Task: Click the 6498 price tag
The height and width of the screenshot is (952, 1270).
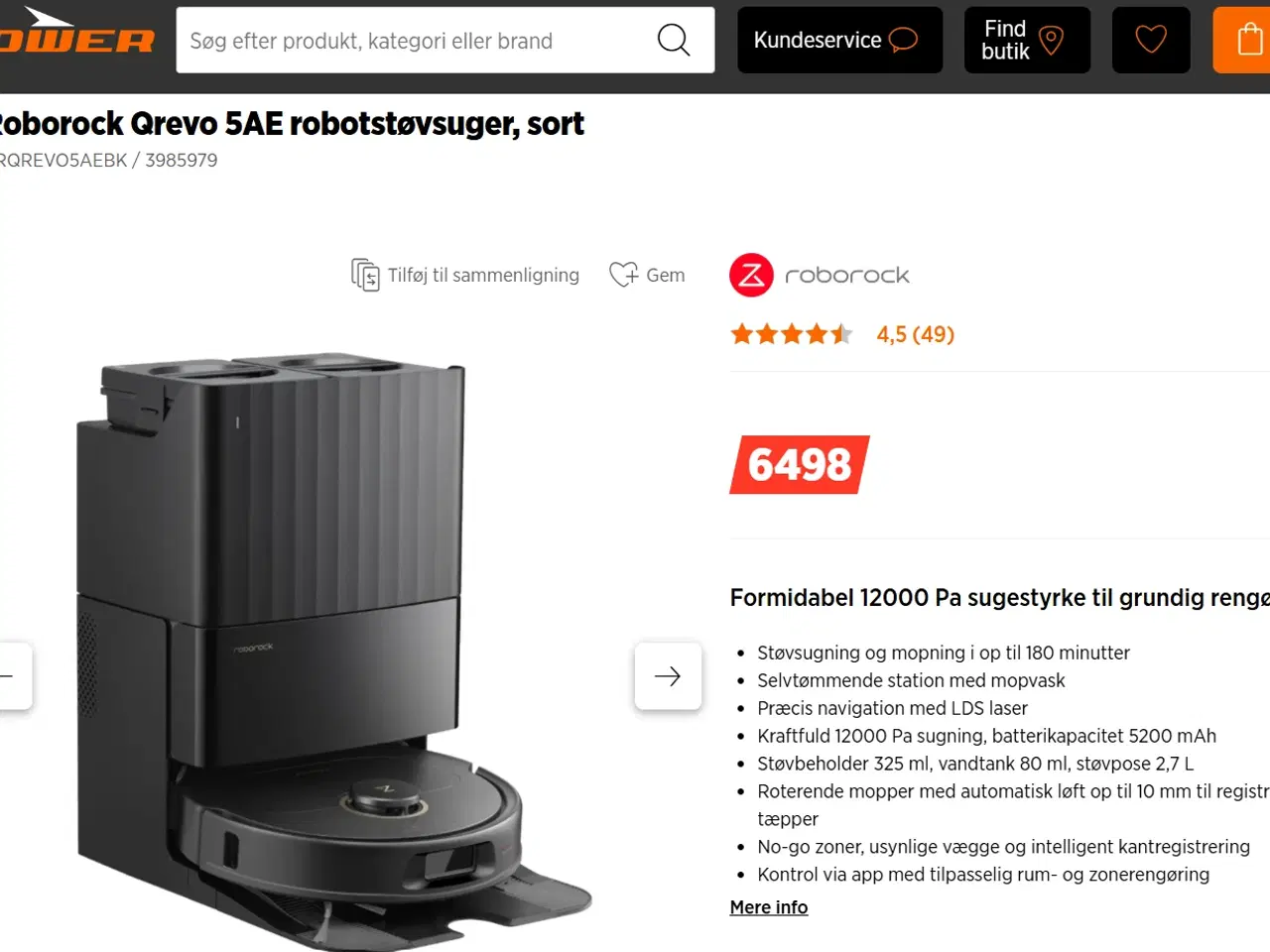Action: (800, 464)
